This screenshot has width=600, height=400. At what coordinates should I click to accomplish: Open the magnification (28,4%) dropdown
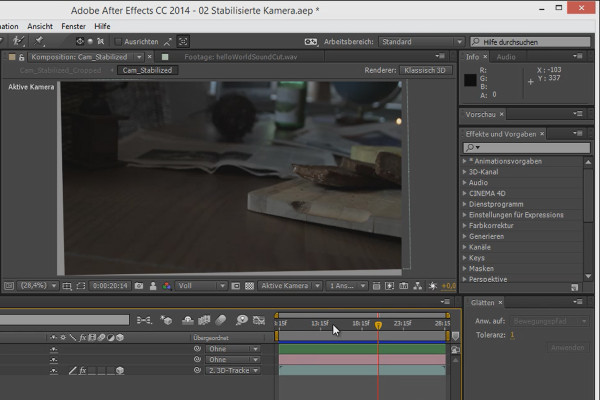(38, 286)
